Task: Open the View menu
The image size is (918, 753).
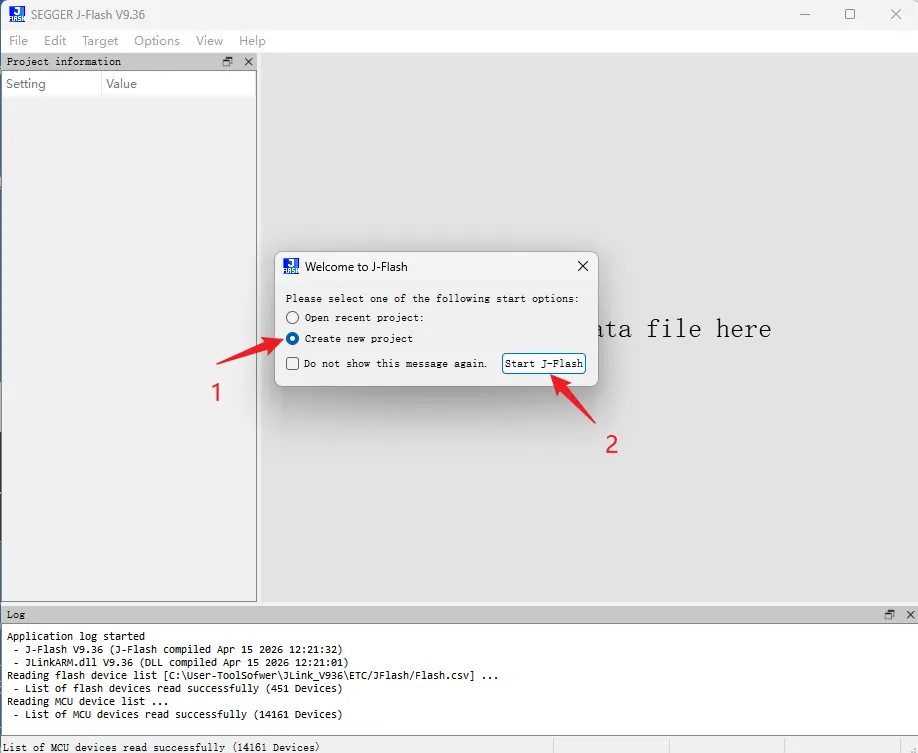Action: (210, 40)
